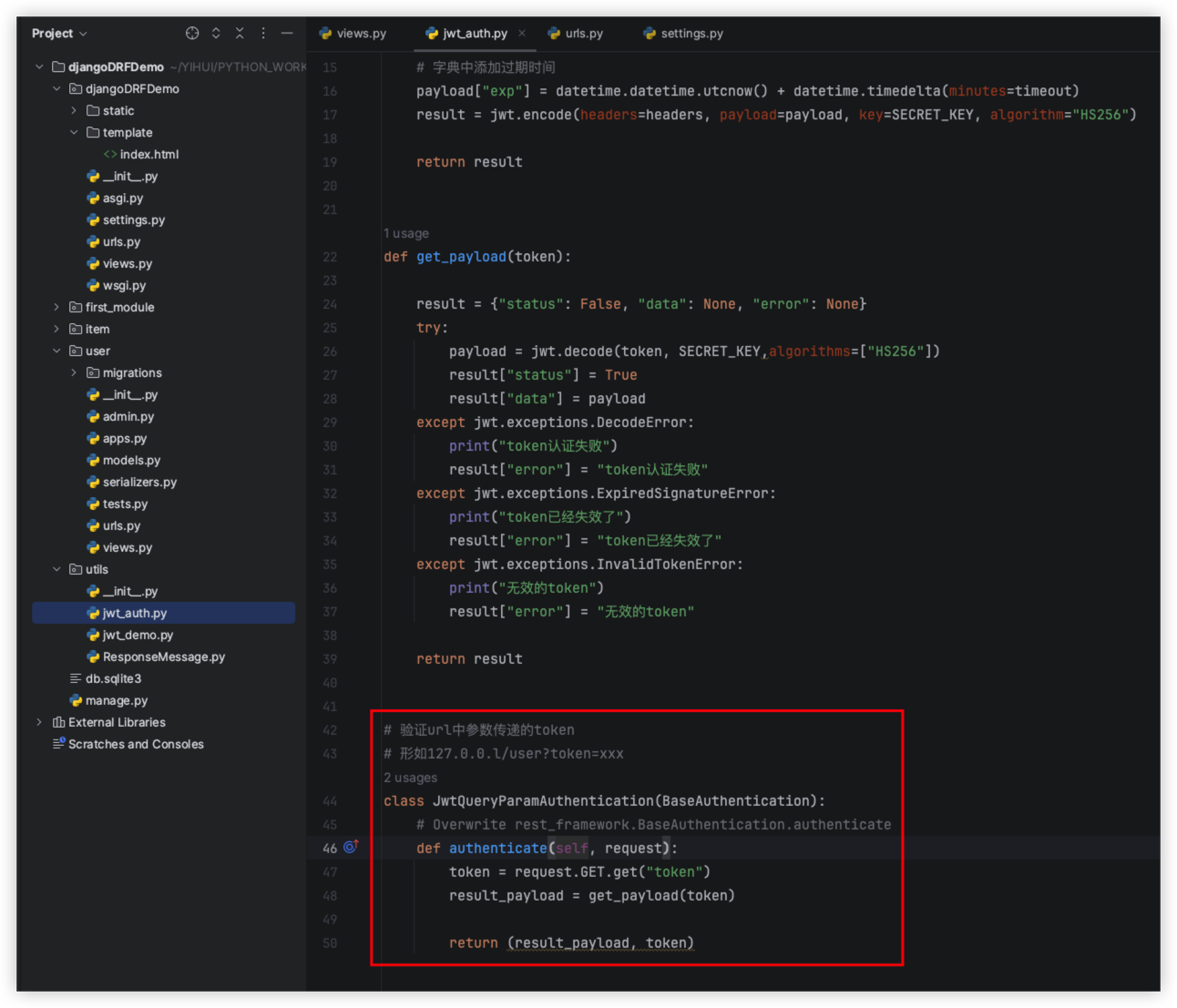
Task: Collapse the template folder
Action: pyautogui.click(x=74, y=133)
